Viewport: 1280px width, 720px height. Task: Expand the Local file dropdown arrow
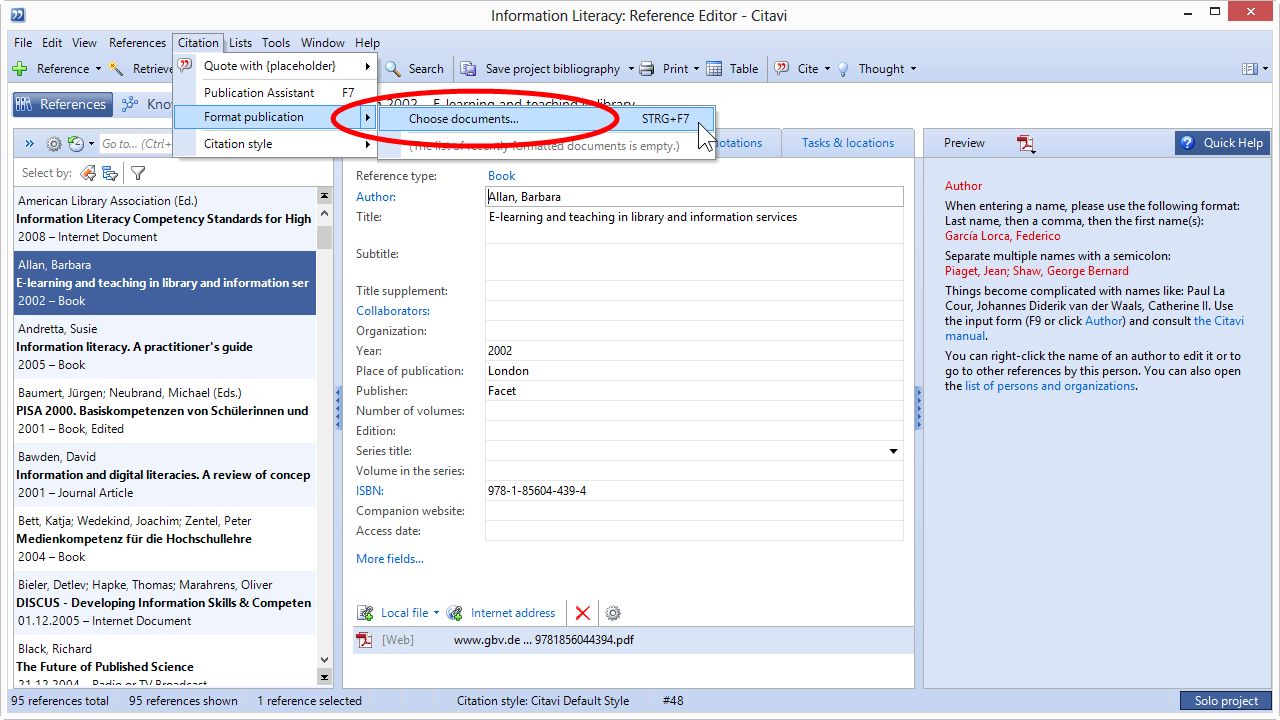436,613
